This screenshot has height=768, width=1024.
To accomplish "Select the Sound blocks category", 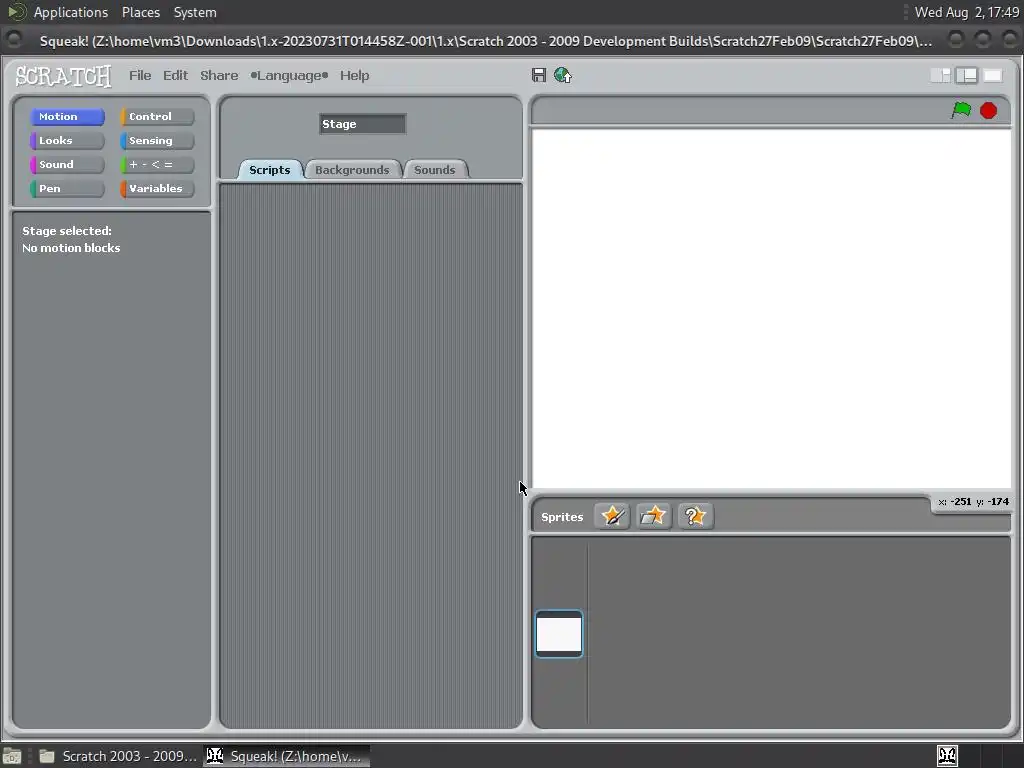I will coord(67,165).
